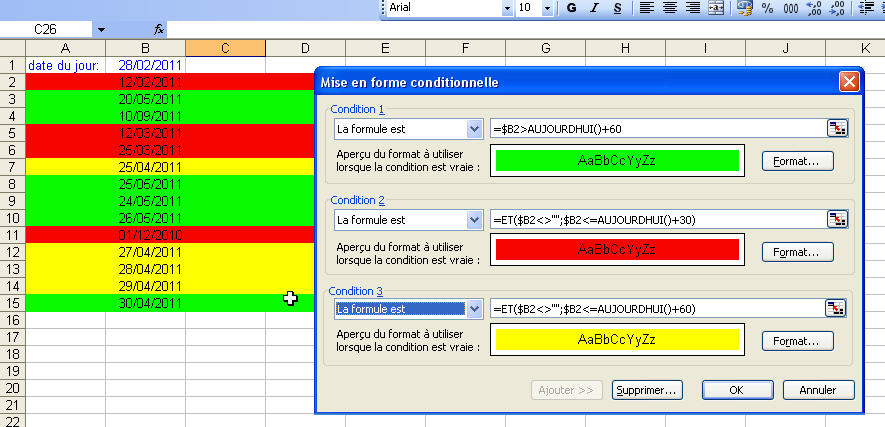Image resolution: width=885 pixels, height=427 pixels.
Task: Click cell with date 10/09/2011
Action: (x=146, y=116)
